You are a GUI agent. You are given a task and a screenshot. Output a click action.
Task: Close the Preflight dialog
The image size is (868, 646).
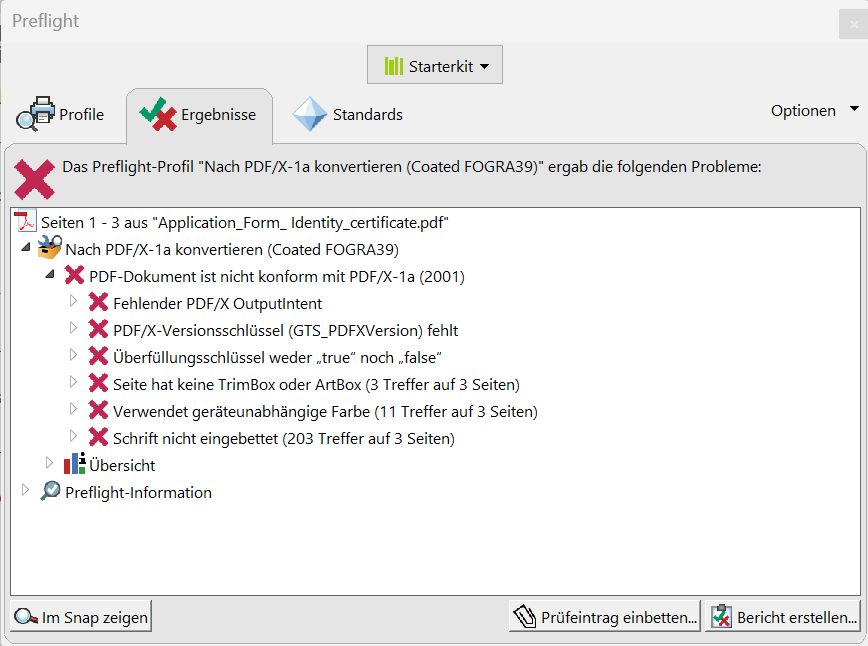[852, 25]
